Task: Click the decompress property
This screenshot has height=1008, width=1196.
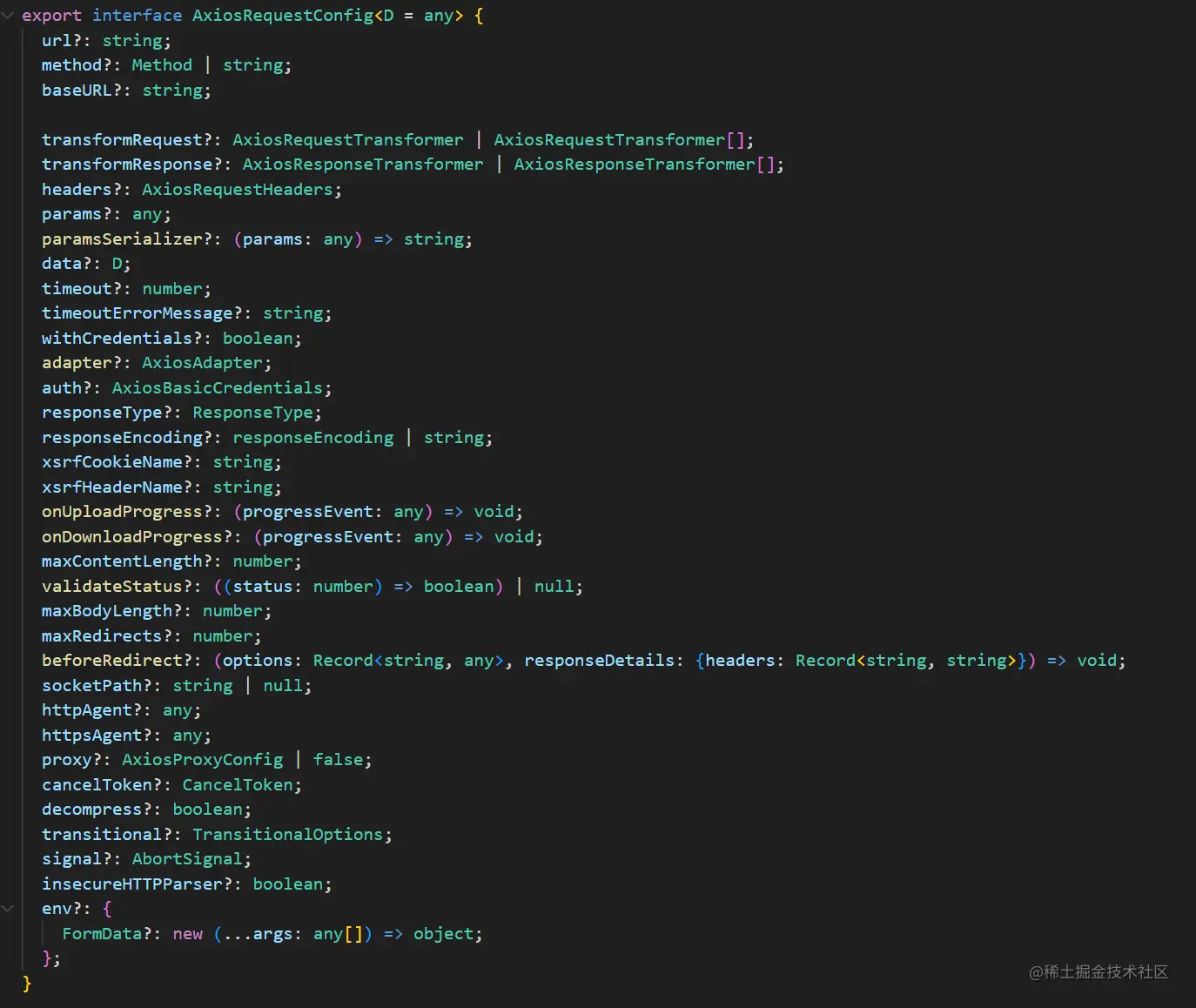Action: 92,810
